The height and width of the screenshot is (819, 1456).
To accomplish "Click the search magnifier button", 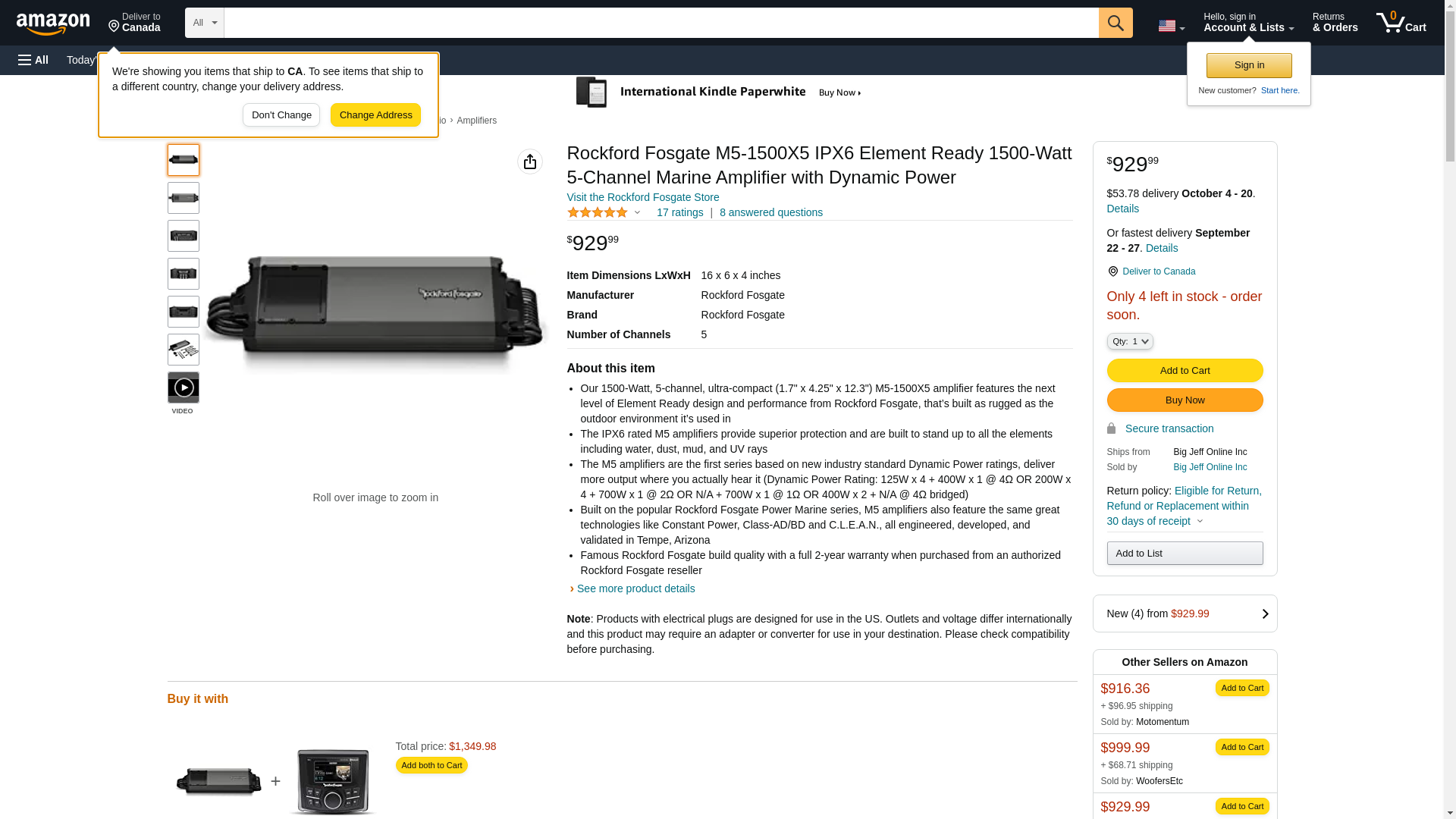I will (x=1115, y=23).
